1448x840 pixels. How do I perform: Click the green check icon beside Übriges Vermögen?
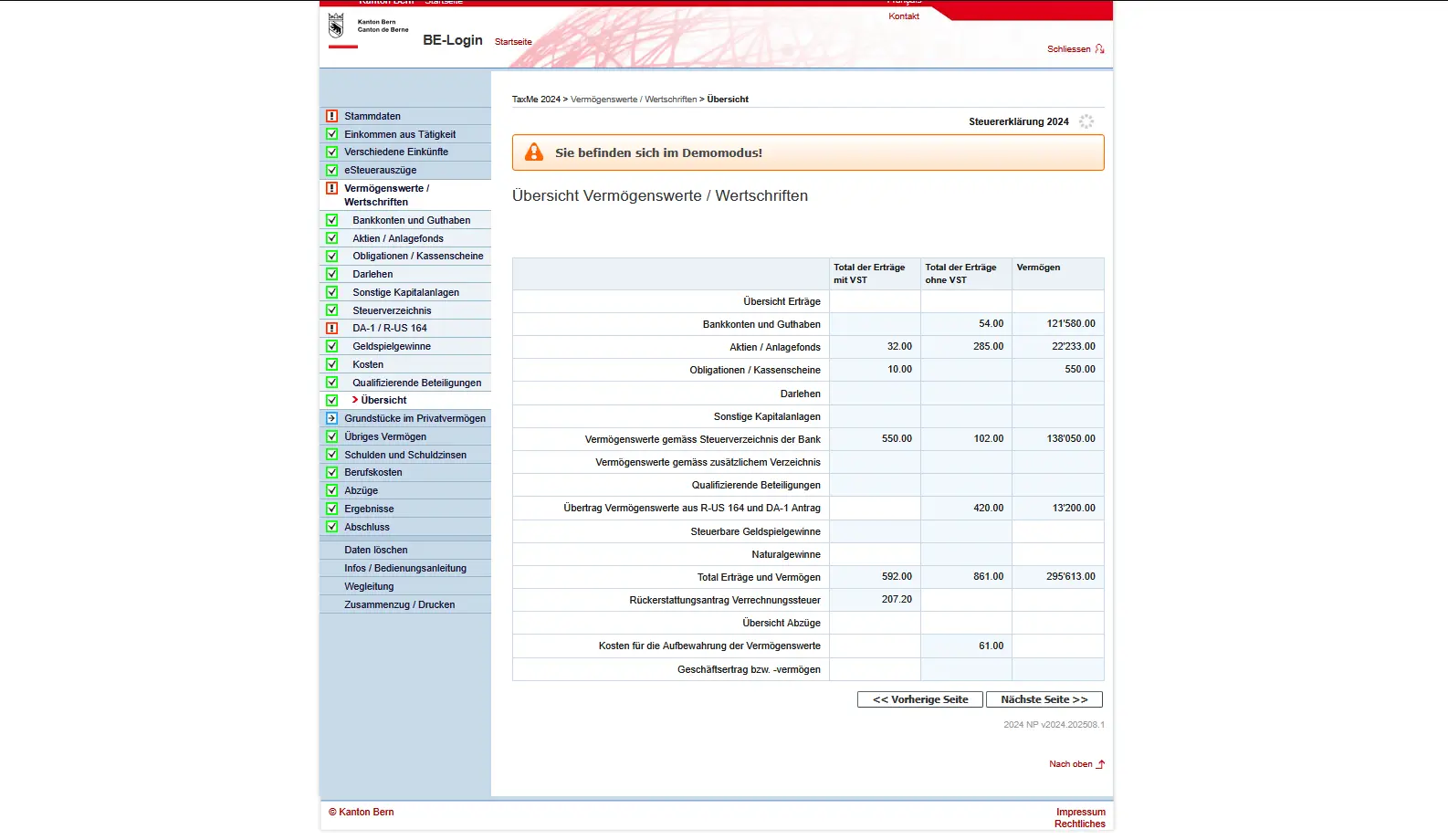pos(332,436)
